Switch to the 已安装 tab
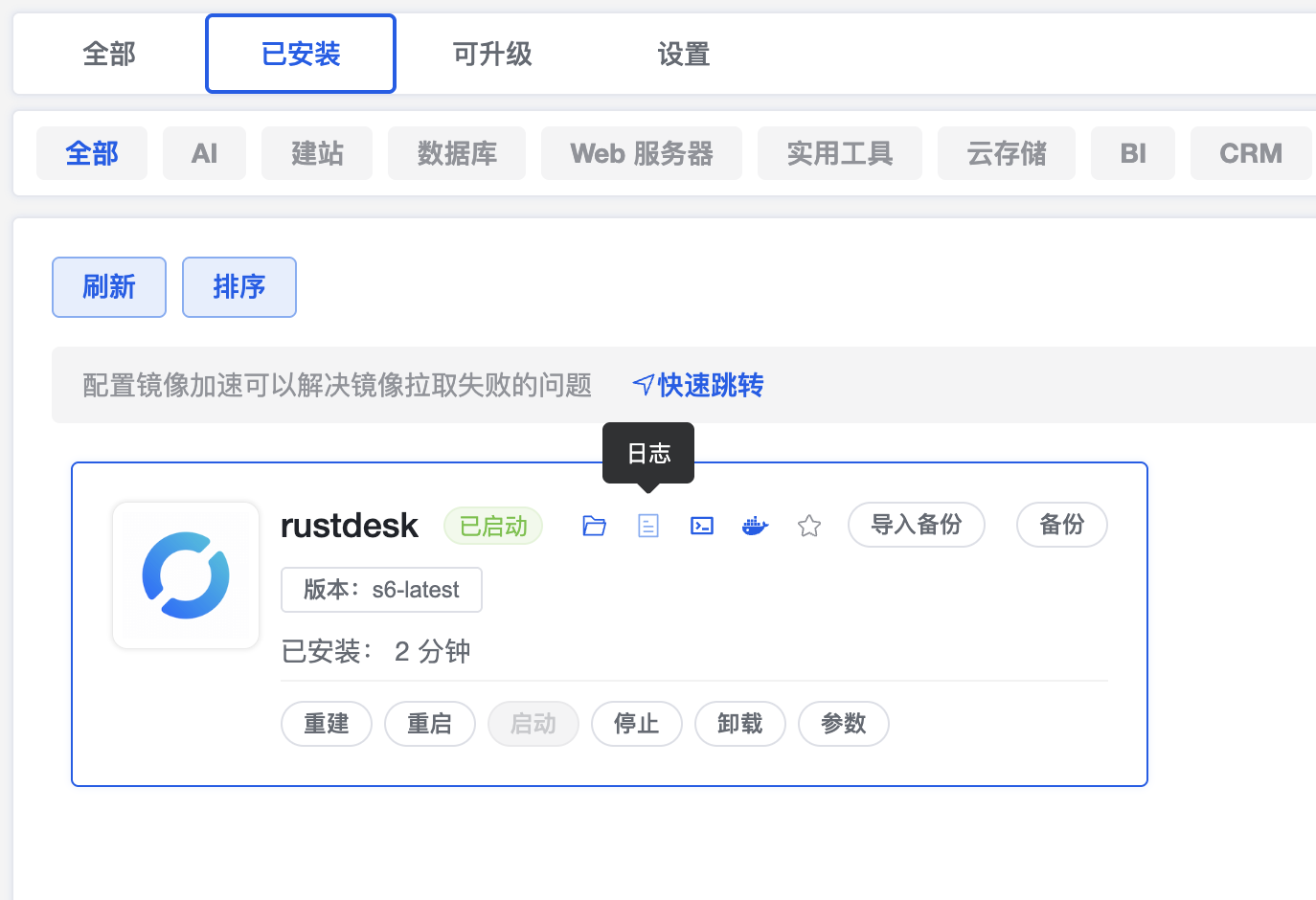This screenshot has height=900, width=1316. pyautogui.click(x=301, y=55)
